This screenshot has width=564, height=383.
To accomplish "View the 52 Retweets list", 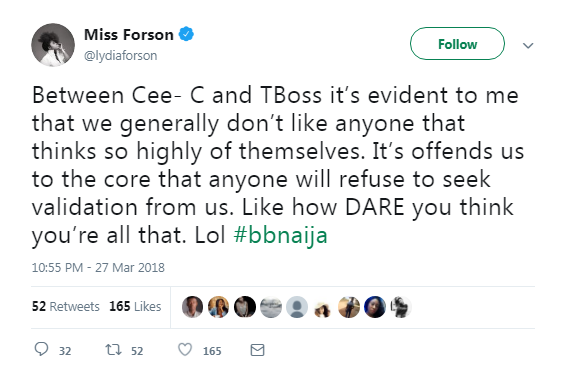I will click(65, 306).
